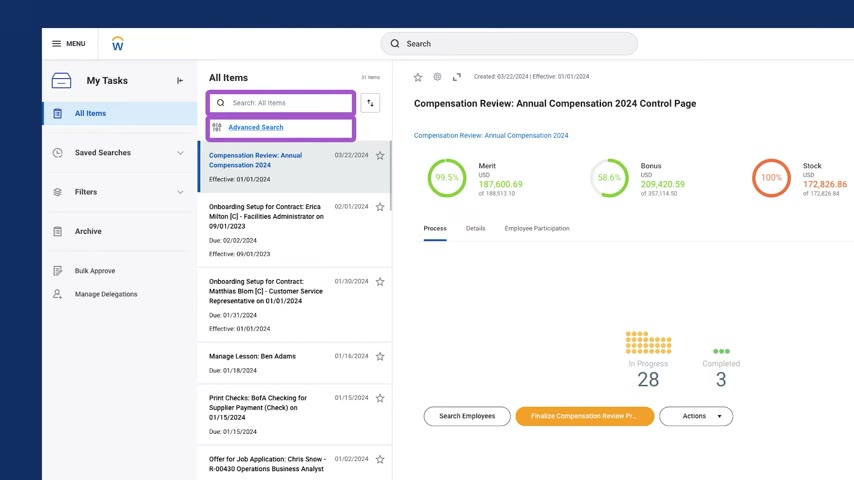This screenshot has width=854, height=480.
Task: Star the Compensation Review list item
Action: (x=380, y=156)
